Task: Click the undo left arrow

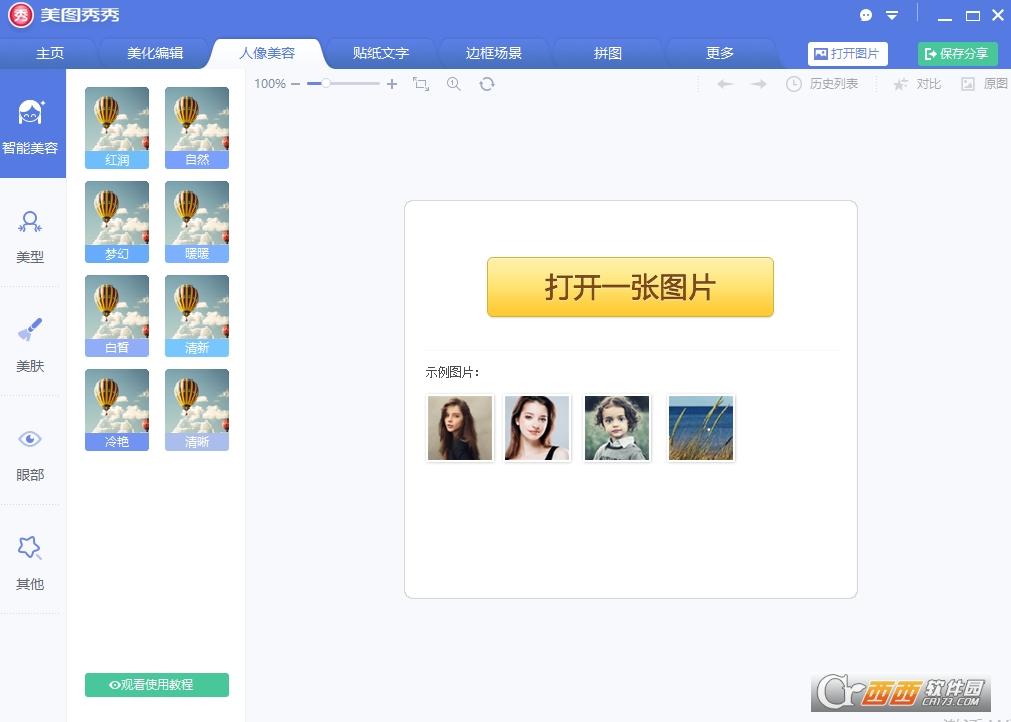Action: [725, 84]
